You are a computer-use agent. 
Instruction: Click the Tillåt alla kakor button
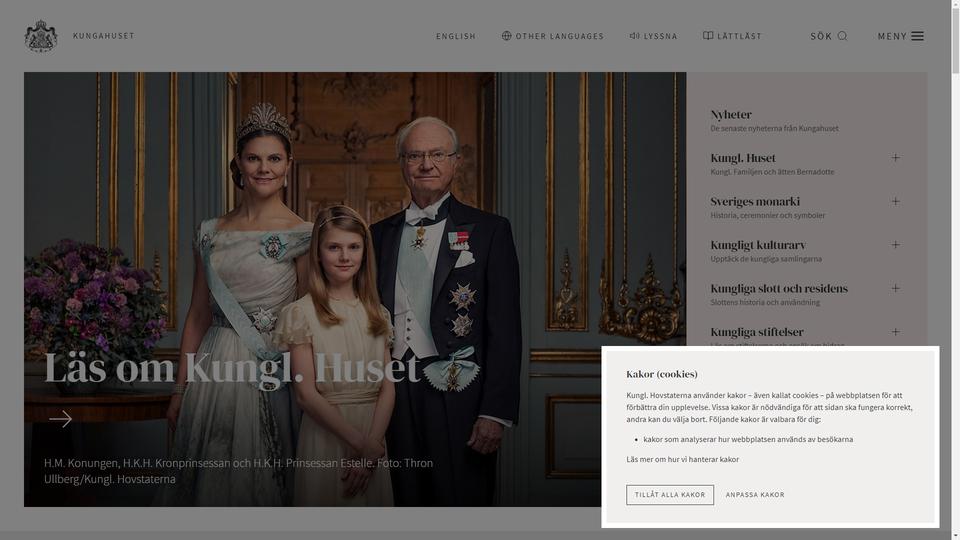pyautogui.click(x=670, y=495)
